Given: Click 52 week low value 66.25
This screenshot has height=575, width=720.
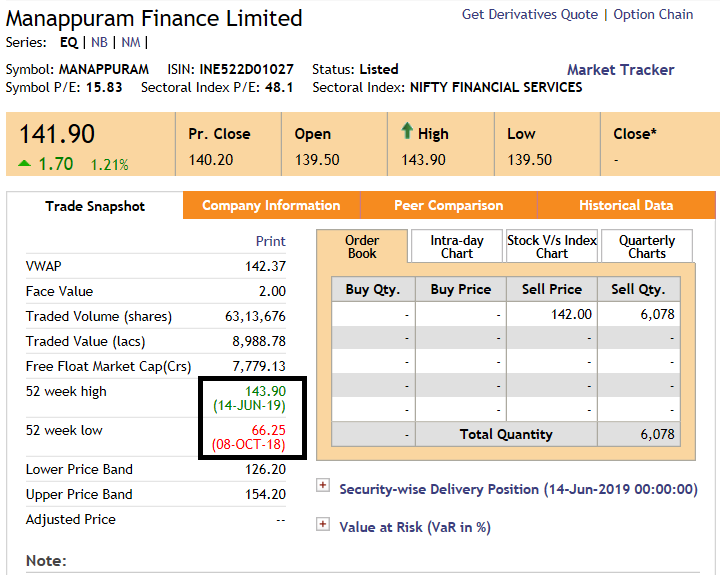Looking at the screenshot, I should point(269,430).
